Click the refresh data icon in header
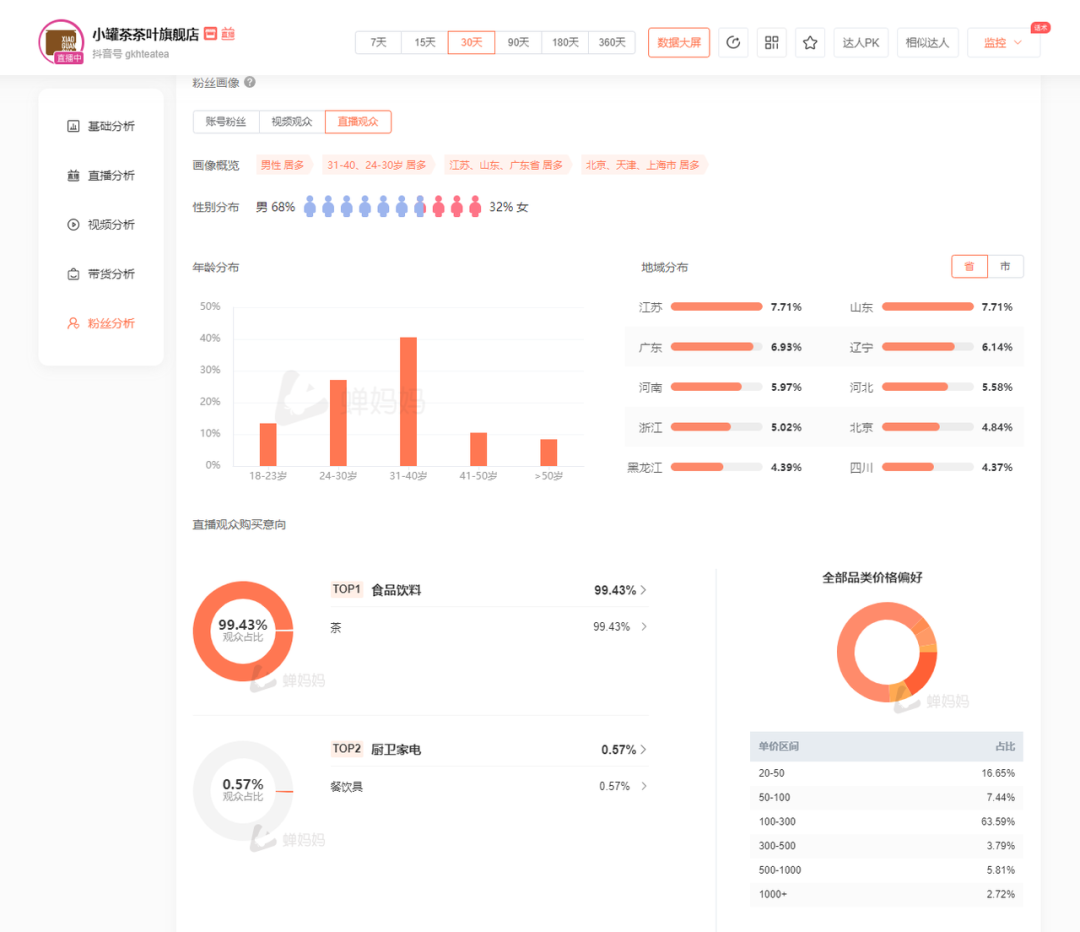Viewport: 1080px width, 932px height. [733, 43]
